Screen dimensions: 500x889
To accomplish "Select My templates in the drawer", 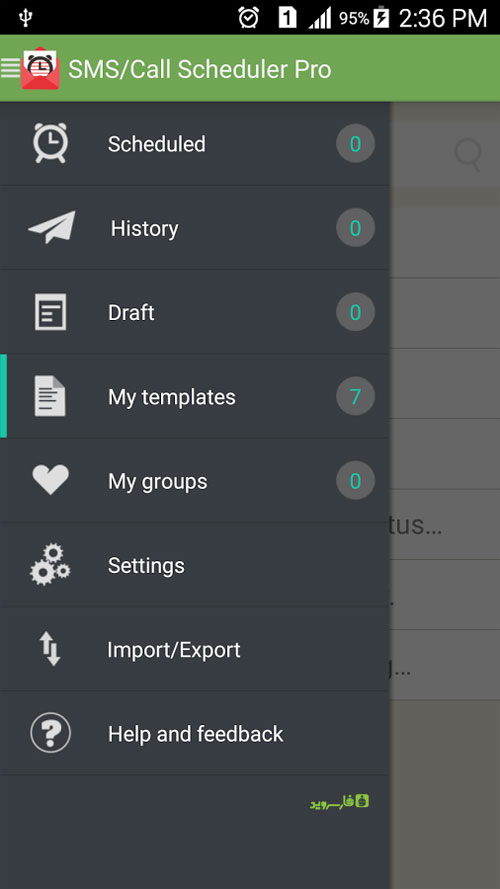I will 194,396.
